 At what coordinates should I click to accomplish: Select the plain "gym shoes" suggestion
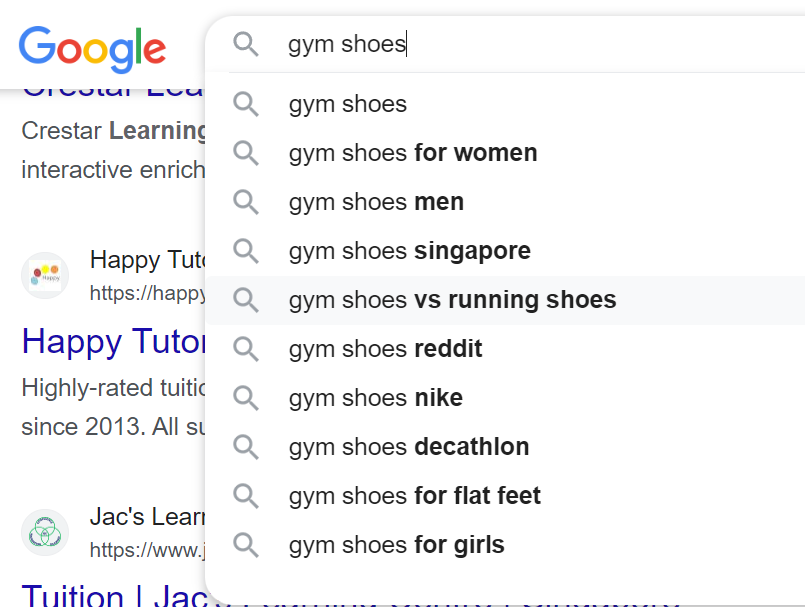click(347, 104)
